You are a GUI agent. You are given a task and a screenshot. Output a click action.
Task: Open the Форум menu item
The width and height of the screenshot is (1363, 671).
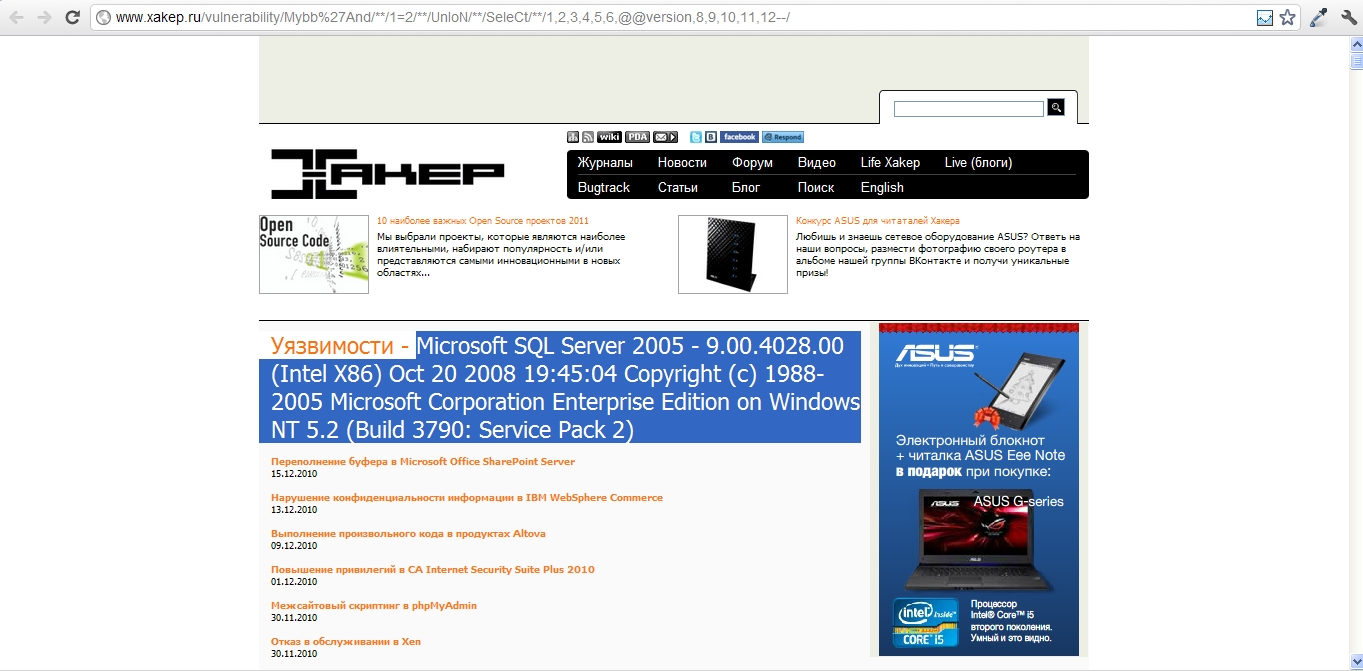pyautogui.click(x=752, y=163)
